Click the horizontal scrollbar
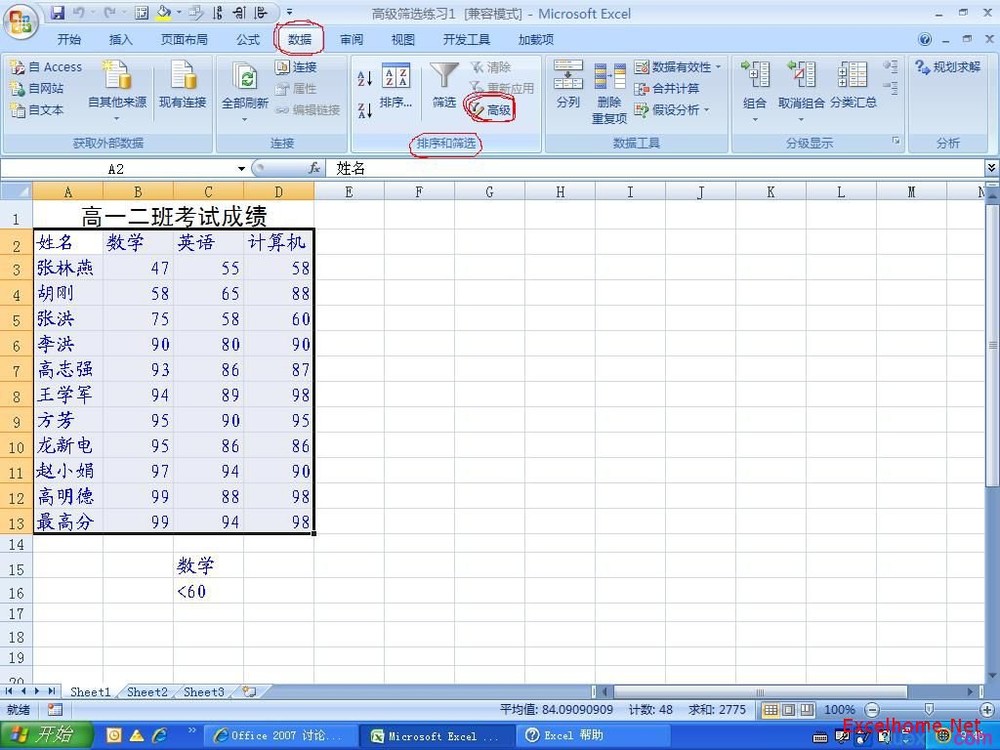The width and height of the screenshot is (1000, 750). 759,692
